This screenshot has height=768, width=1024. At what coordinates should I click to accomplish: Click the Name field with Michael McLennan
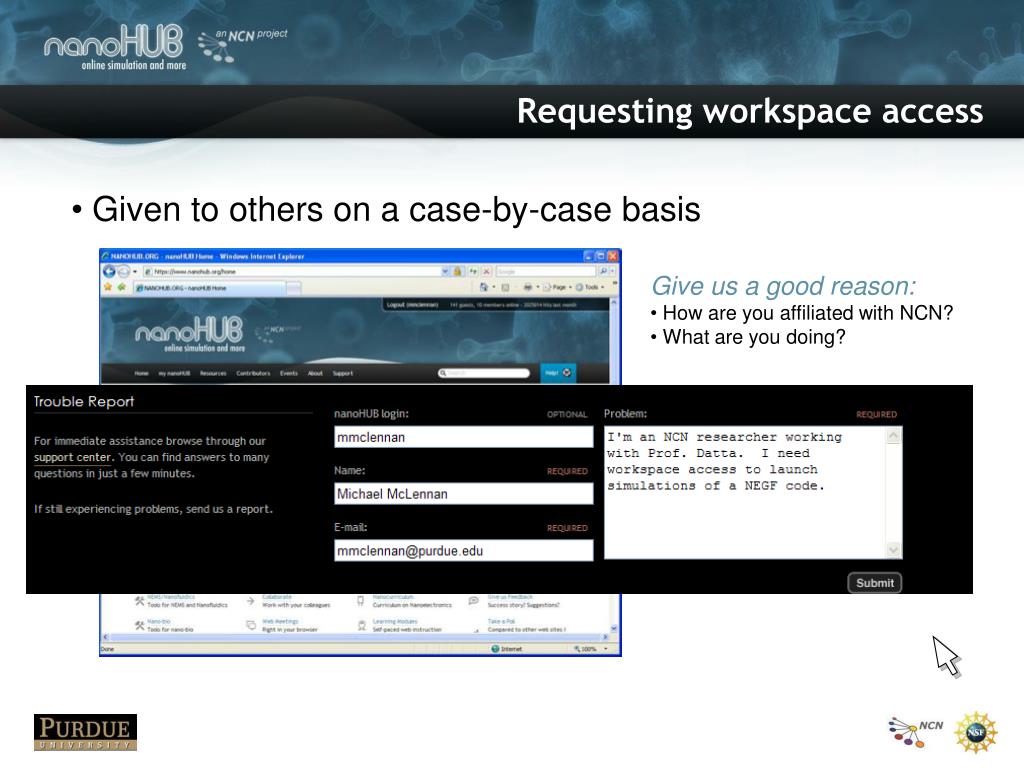point(464,494)
